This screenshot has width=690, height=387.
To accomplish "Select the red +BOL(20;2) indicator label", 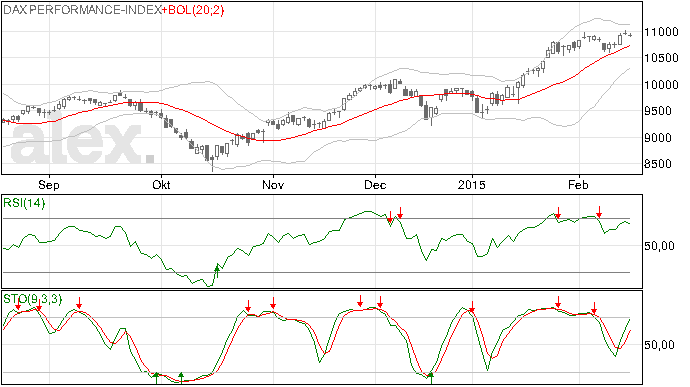I will click(x=193, y=10).
